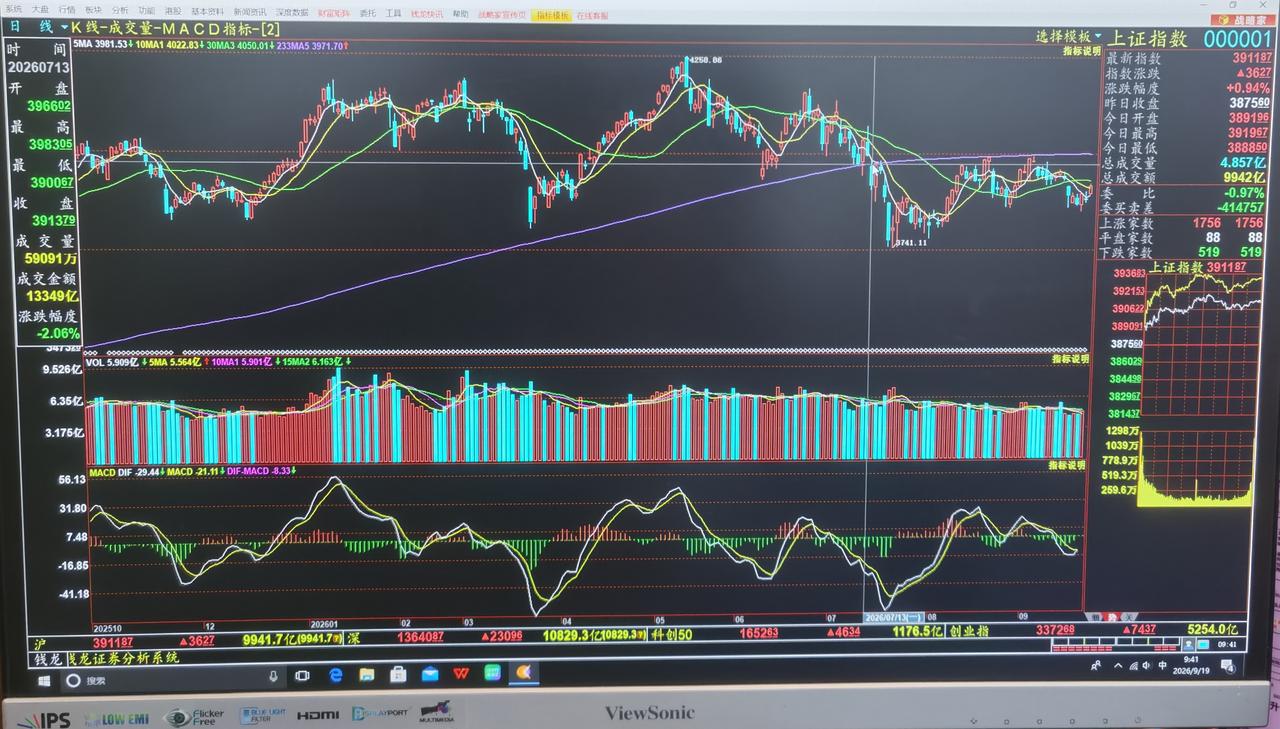Open the Mail app taskbar icon
1280x729 pixels.
(x=430, y=676)
